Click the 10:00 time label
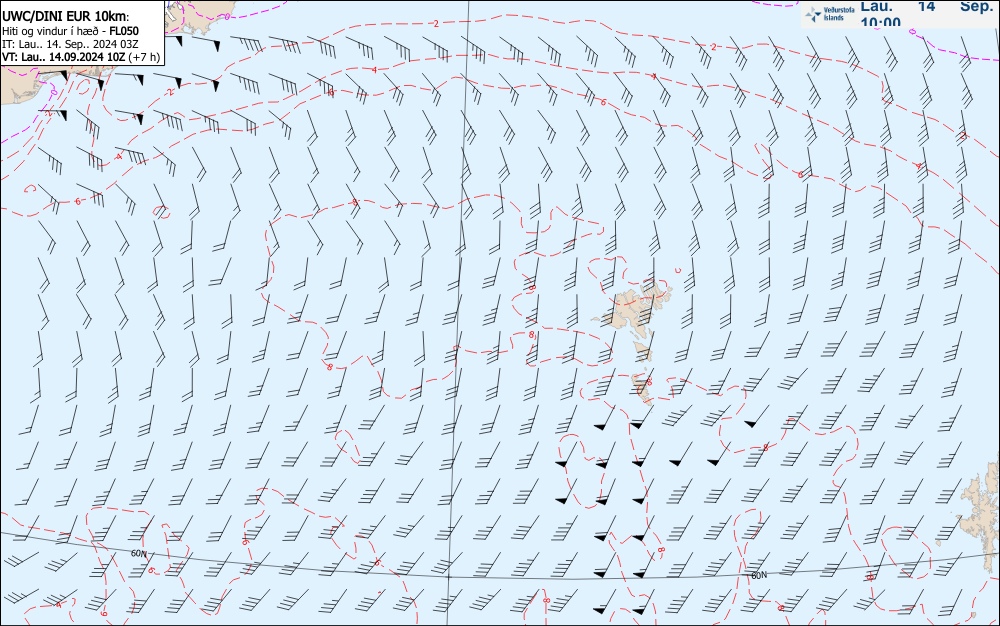Screen dimensions: 1000x626 click(880, 22)
